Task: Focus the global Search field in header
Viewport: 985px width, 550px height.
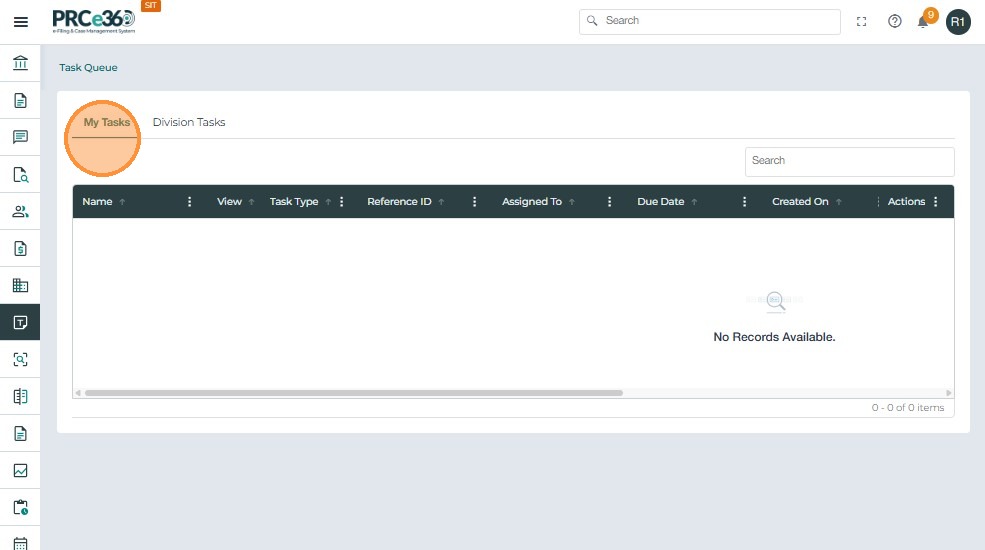Action: tap(710, 21)
